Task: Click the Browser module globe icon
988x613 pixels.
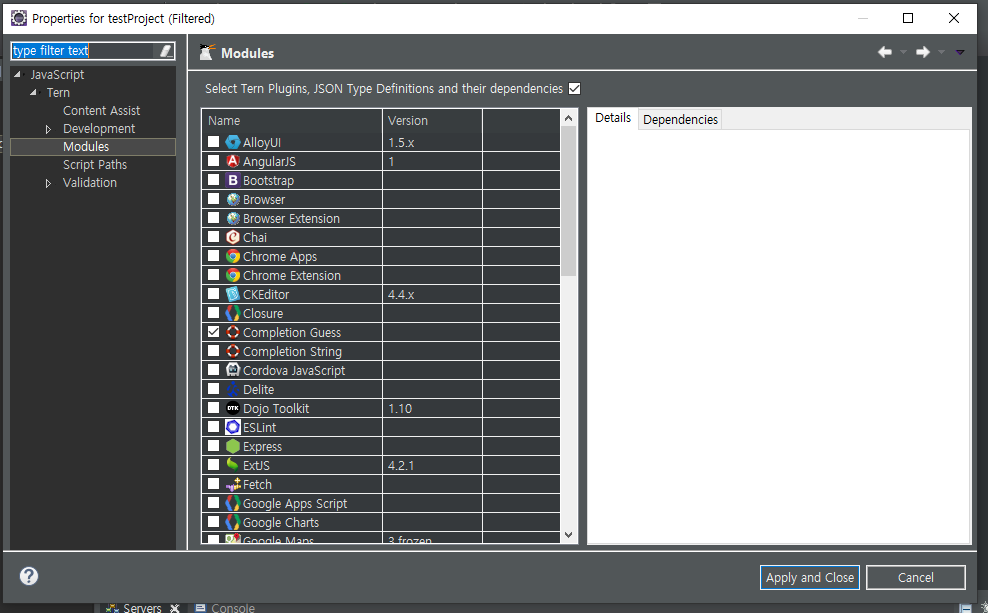Action: tap(233, 199)
